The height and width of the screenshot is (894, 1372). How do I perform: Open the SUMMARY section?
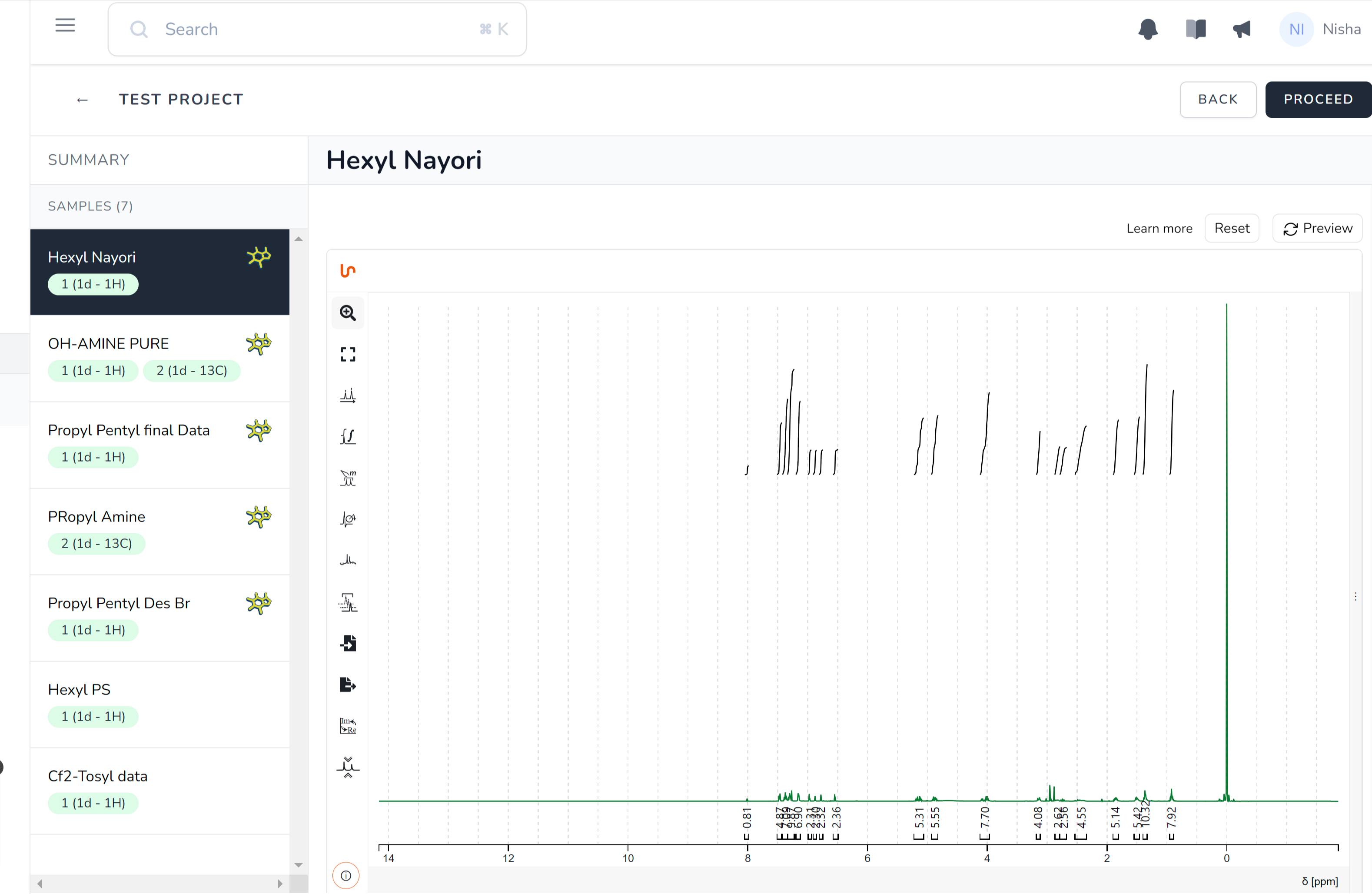pos(89,160)
